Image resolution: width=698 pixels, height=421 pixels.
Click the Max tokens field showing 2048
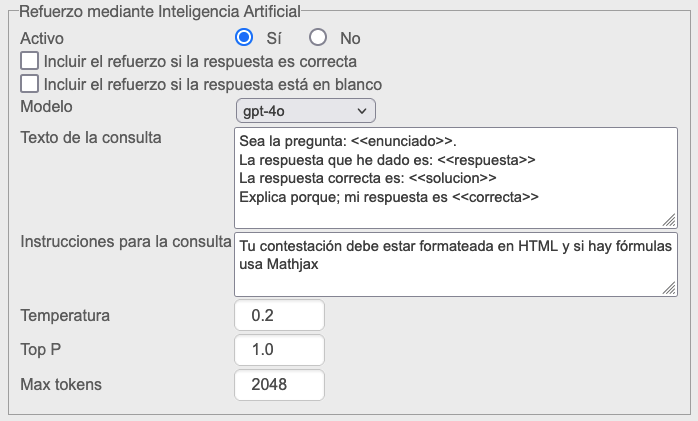pyautogui.click(x=279, y=384)
